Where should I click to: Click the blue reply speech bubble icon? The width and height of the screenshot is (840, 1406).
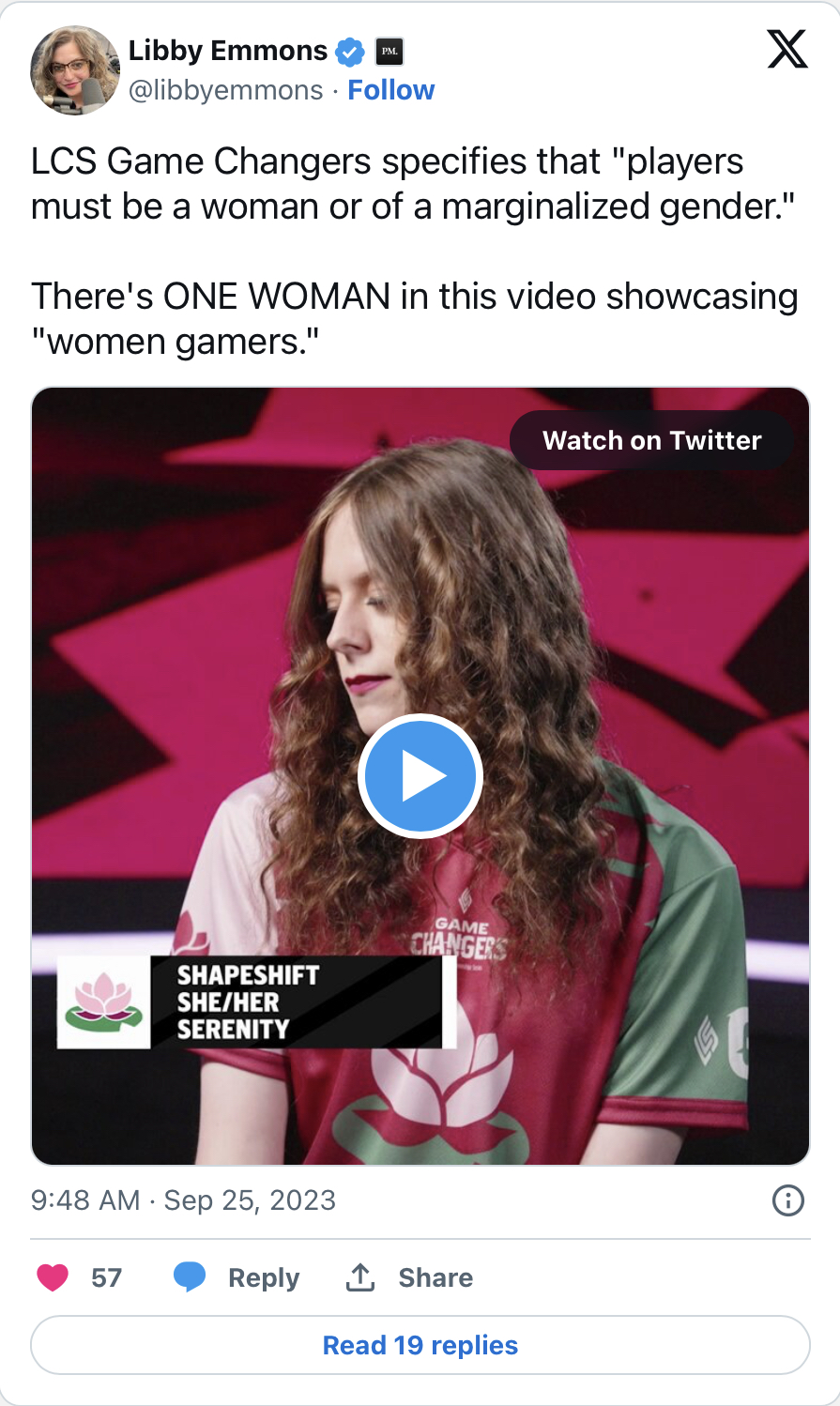(x=190, y=1277)
